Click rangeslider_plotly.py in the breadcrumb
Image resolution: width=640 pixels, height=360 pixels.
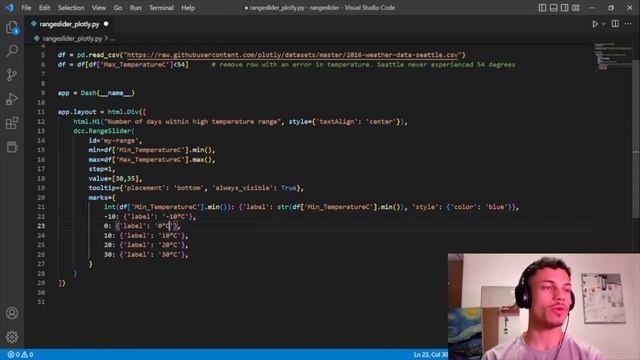tap(72, 38)
